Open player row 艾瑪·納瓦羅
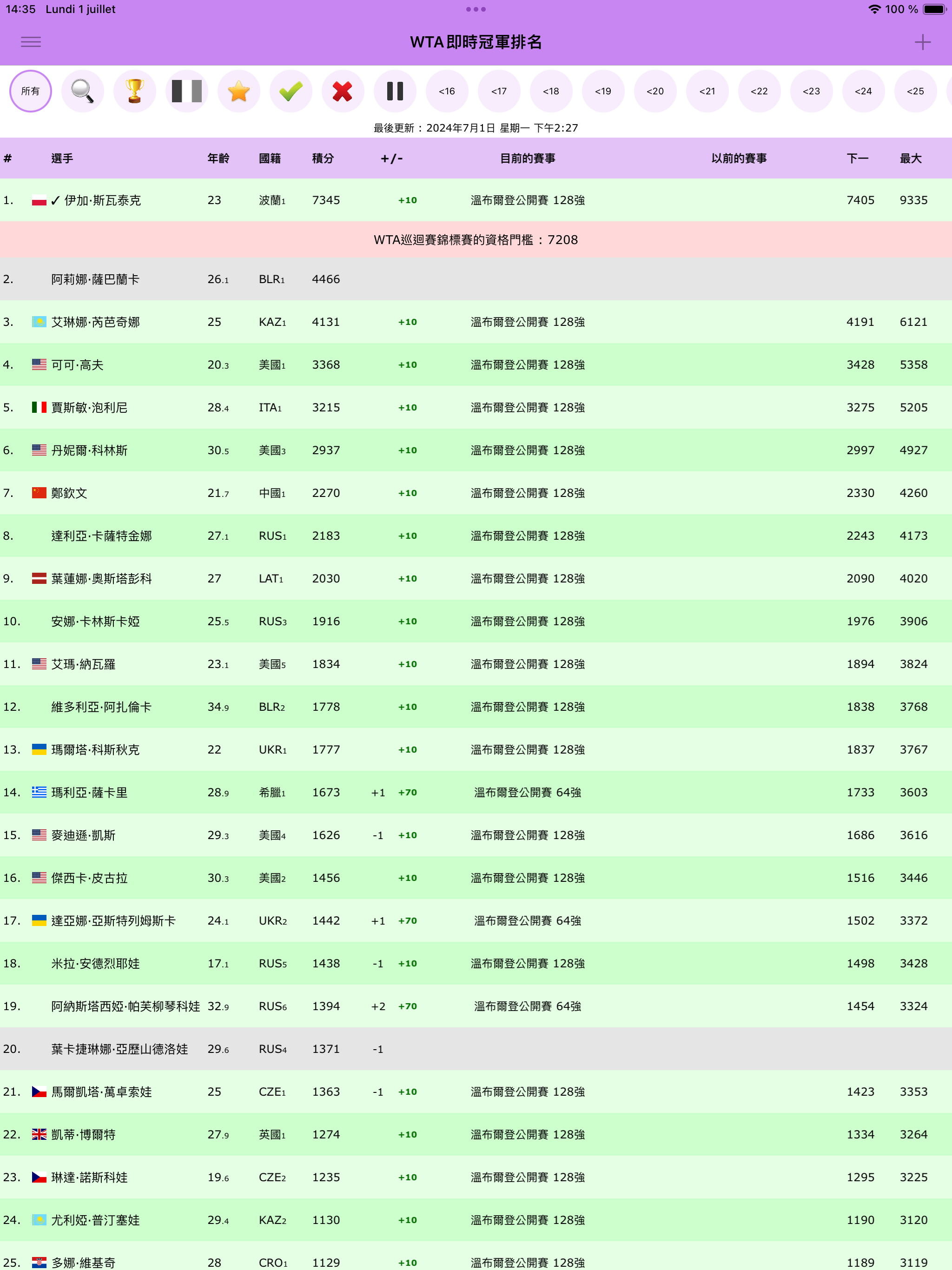The image size is (952, 1270). (x=476, y=664)
